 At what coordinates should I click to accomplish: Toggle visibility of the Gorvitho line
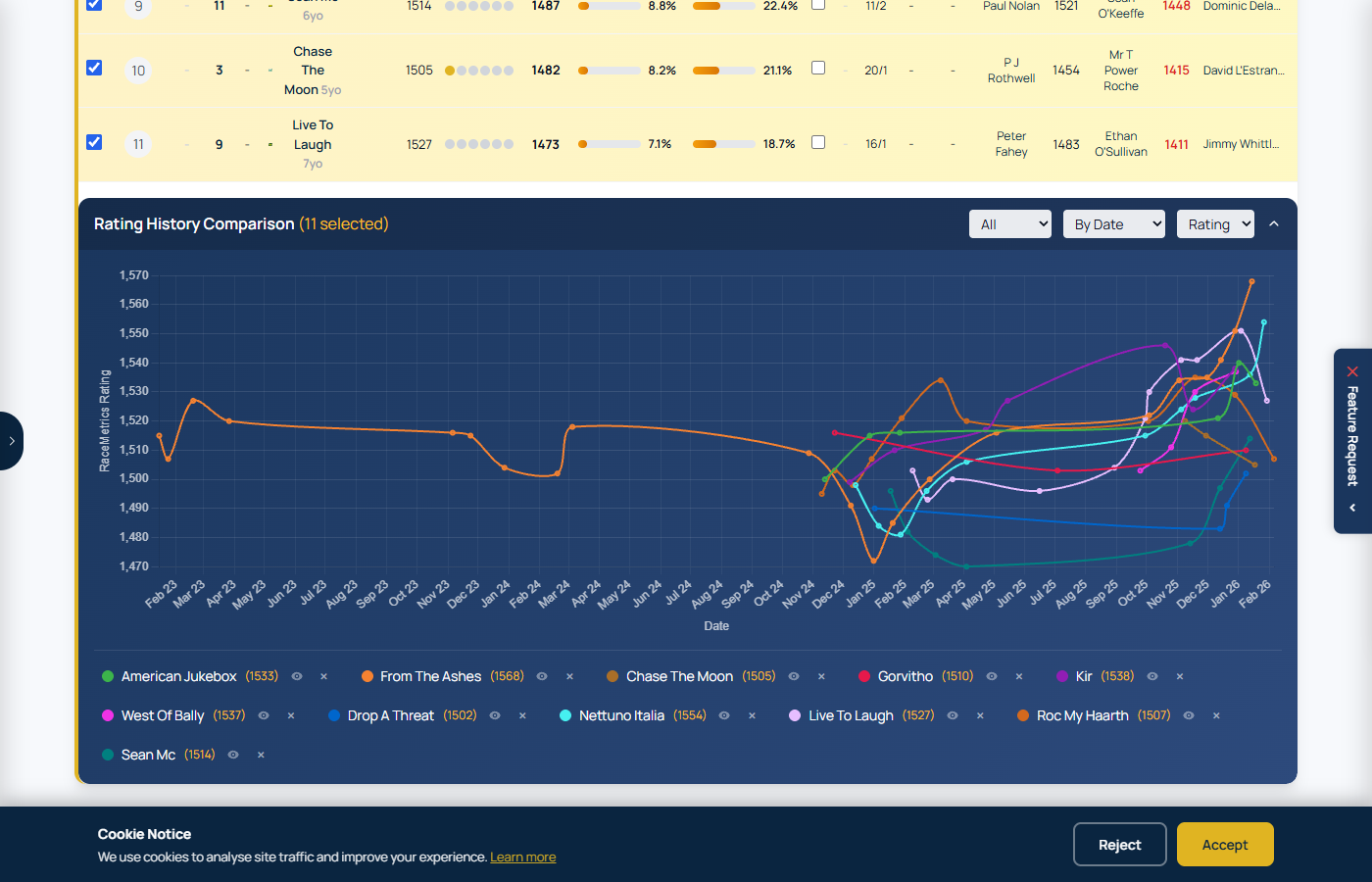(x=992, y=676)
